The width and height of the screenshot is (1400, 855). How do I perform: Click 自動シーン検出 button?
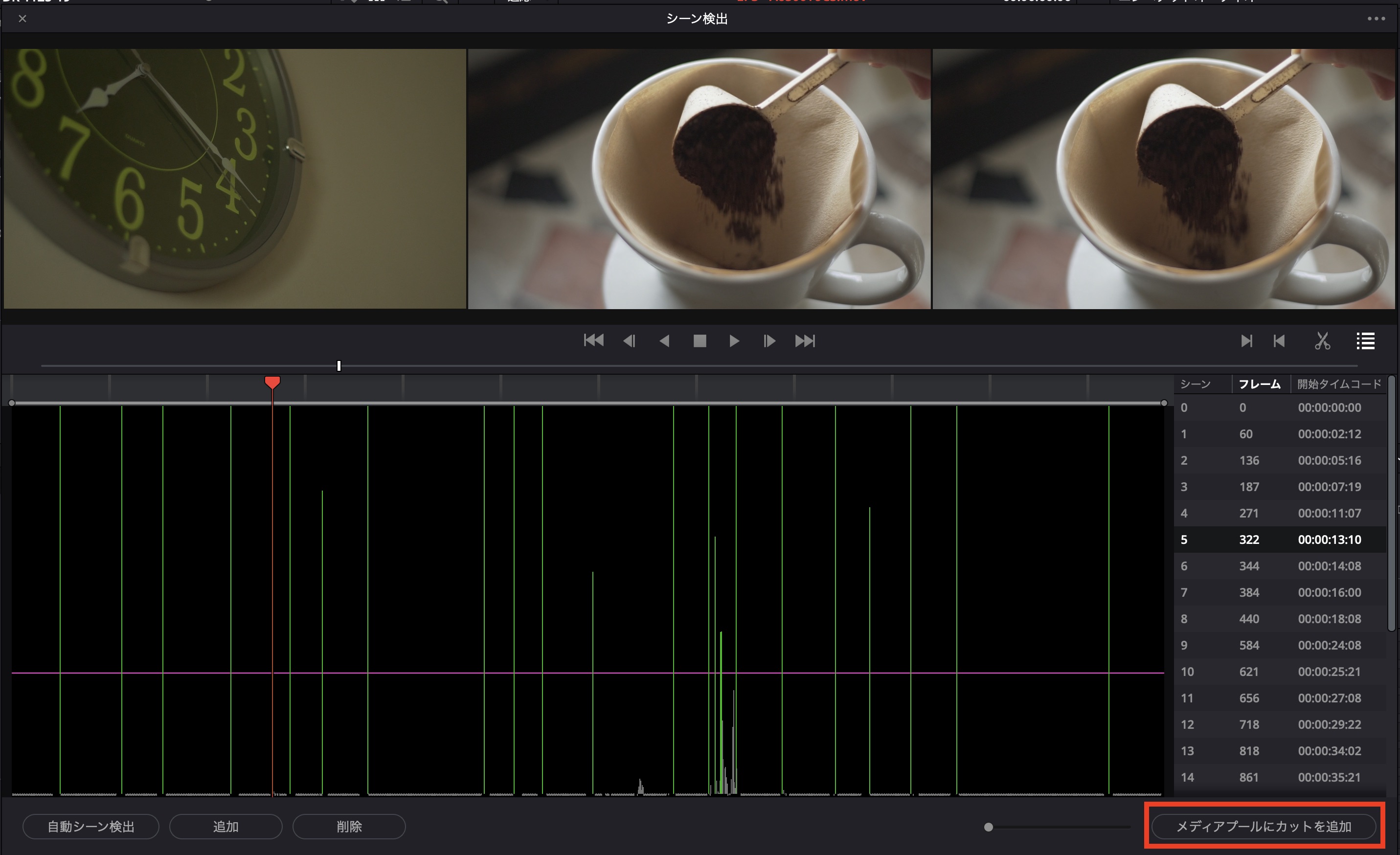click(91, 827)
